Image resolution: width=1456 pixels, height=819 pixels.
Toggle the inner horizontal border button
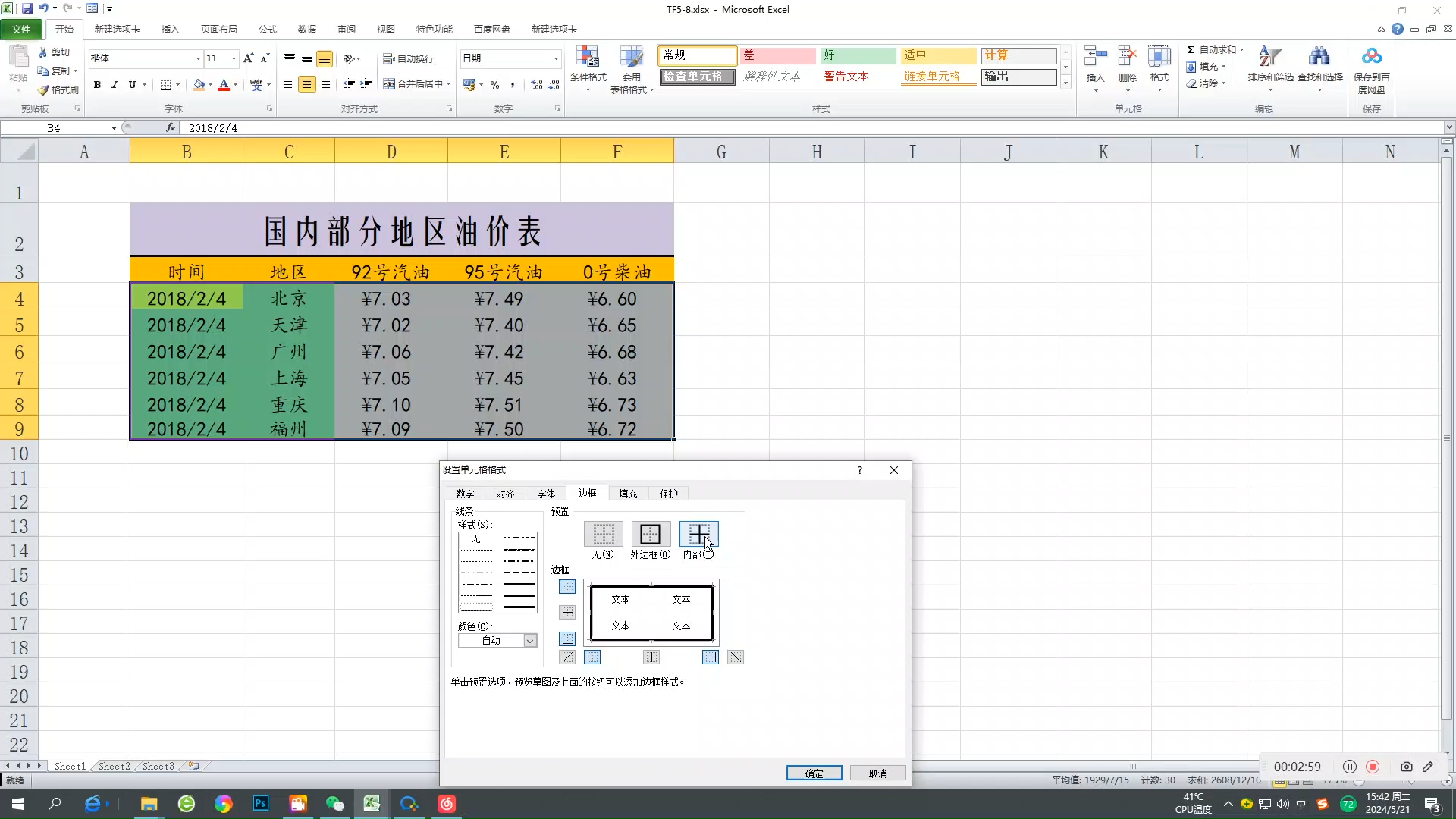pyautogui.click(x=567, y=613)
